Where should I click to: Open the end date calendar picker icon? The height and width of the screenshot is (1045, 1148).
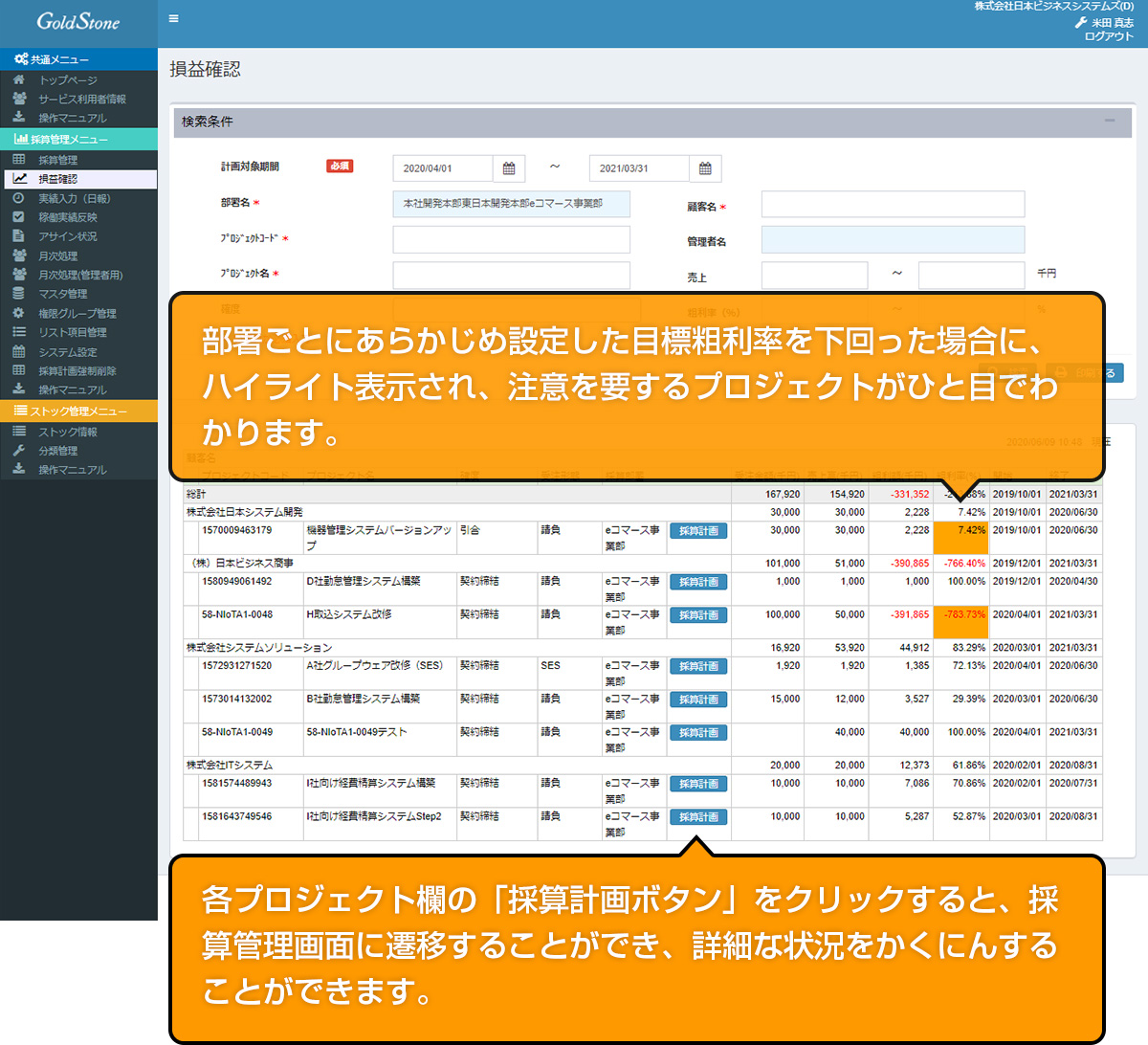tap(705, 168)
